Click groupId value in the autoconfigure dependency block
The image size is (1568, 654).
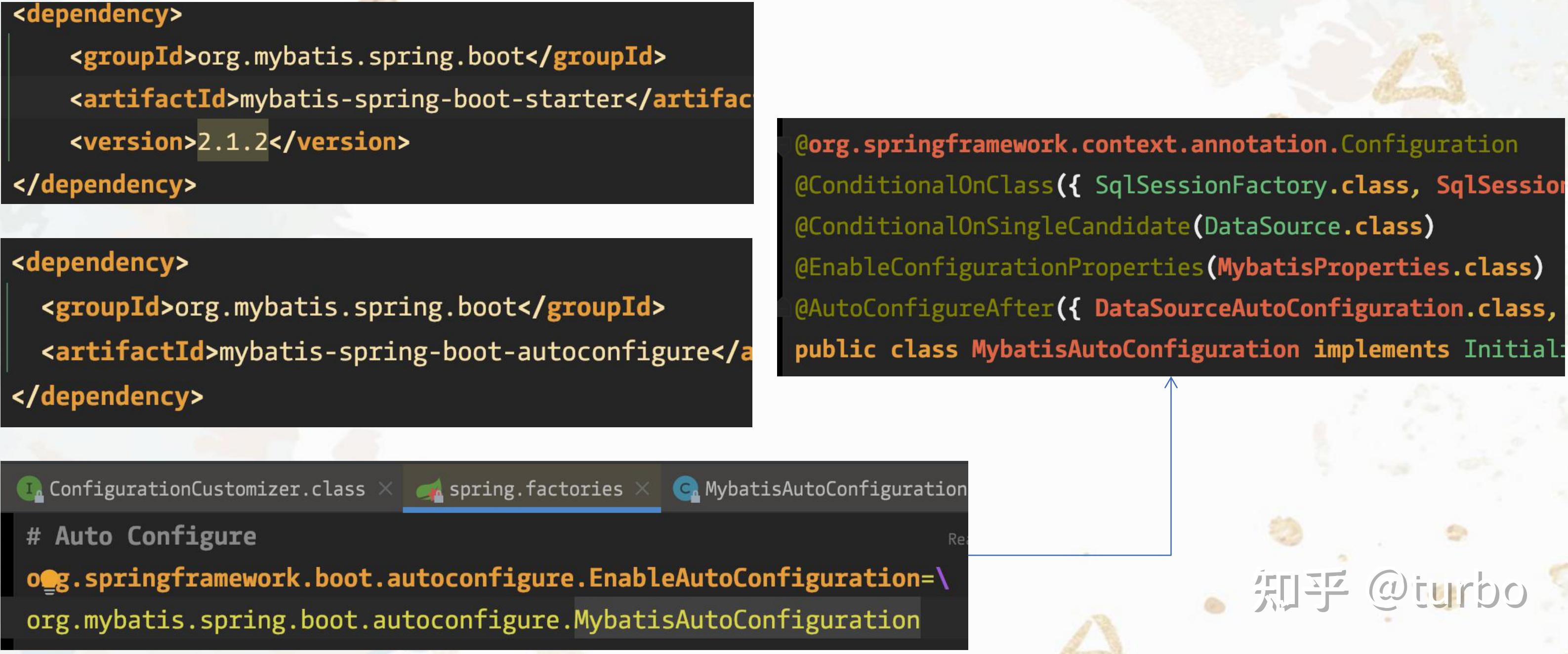pos(346,308)
